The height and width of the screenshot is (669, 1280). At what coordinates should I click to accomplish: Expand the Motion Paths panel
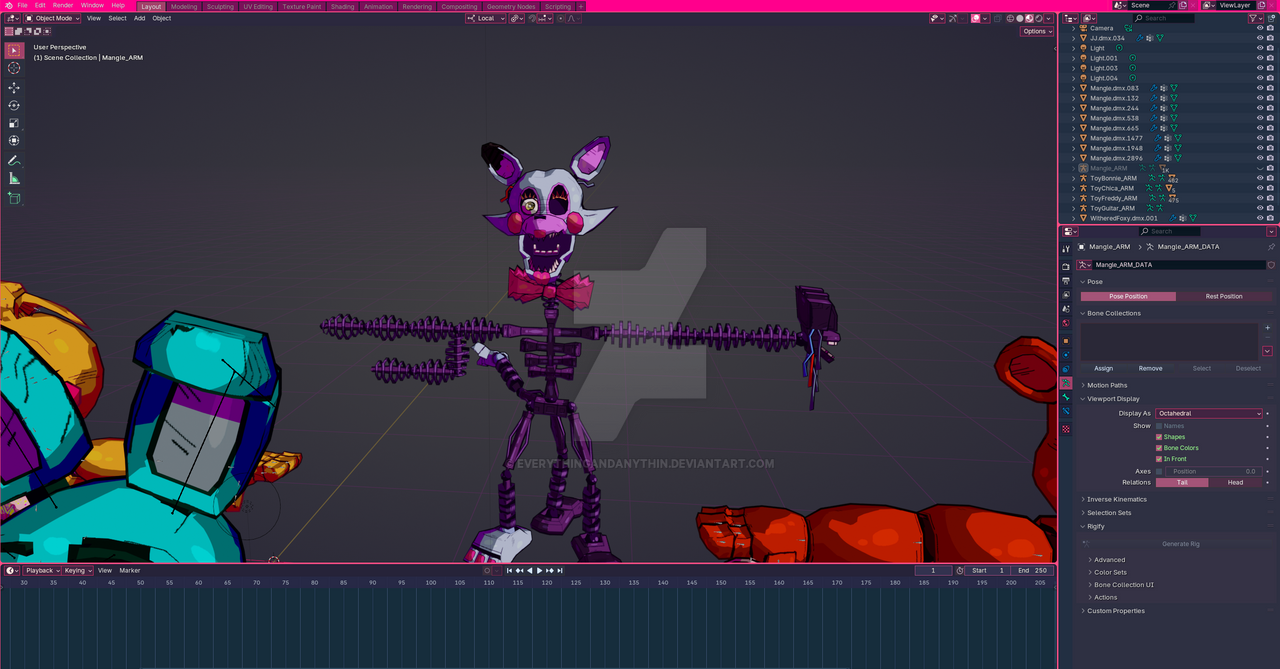[x=1107, y=385]
